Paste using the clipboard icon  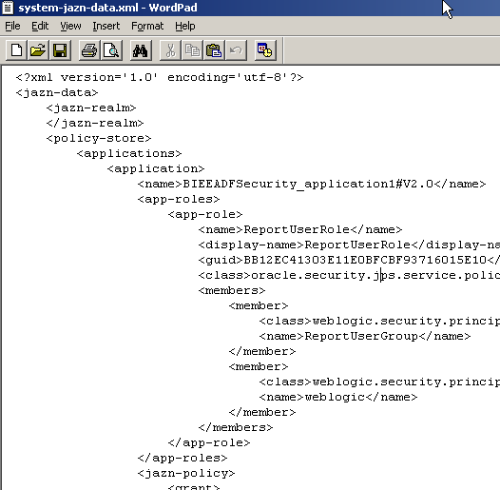214,51
